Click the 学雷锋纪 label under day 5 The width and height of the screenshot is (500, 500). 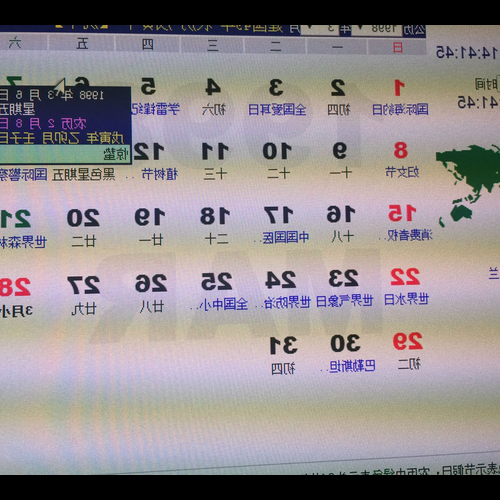[x=155, y=109]
